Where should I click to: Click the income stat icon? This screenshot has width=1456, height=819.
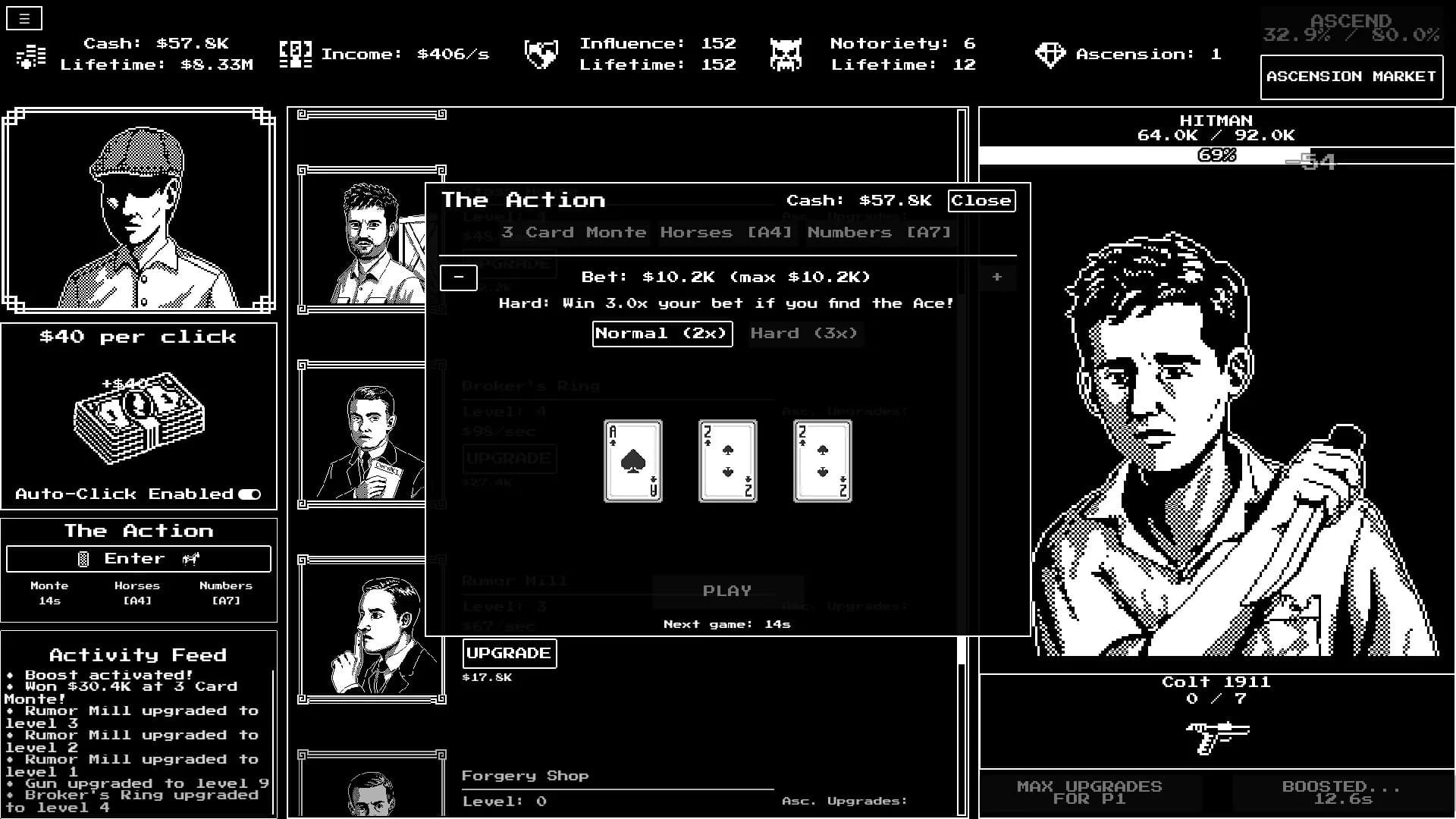point(295,55)
